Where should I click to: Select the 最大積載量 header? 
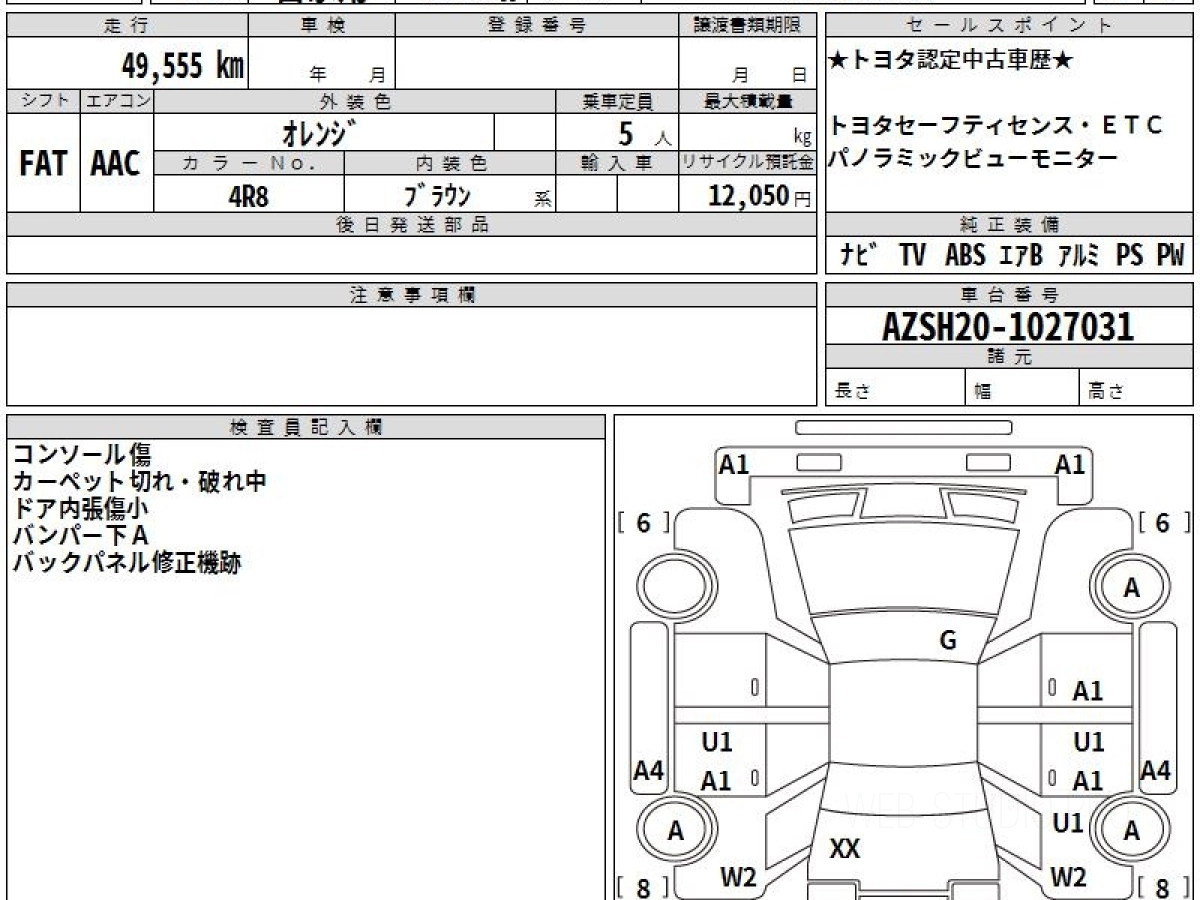[748, 101]
